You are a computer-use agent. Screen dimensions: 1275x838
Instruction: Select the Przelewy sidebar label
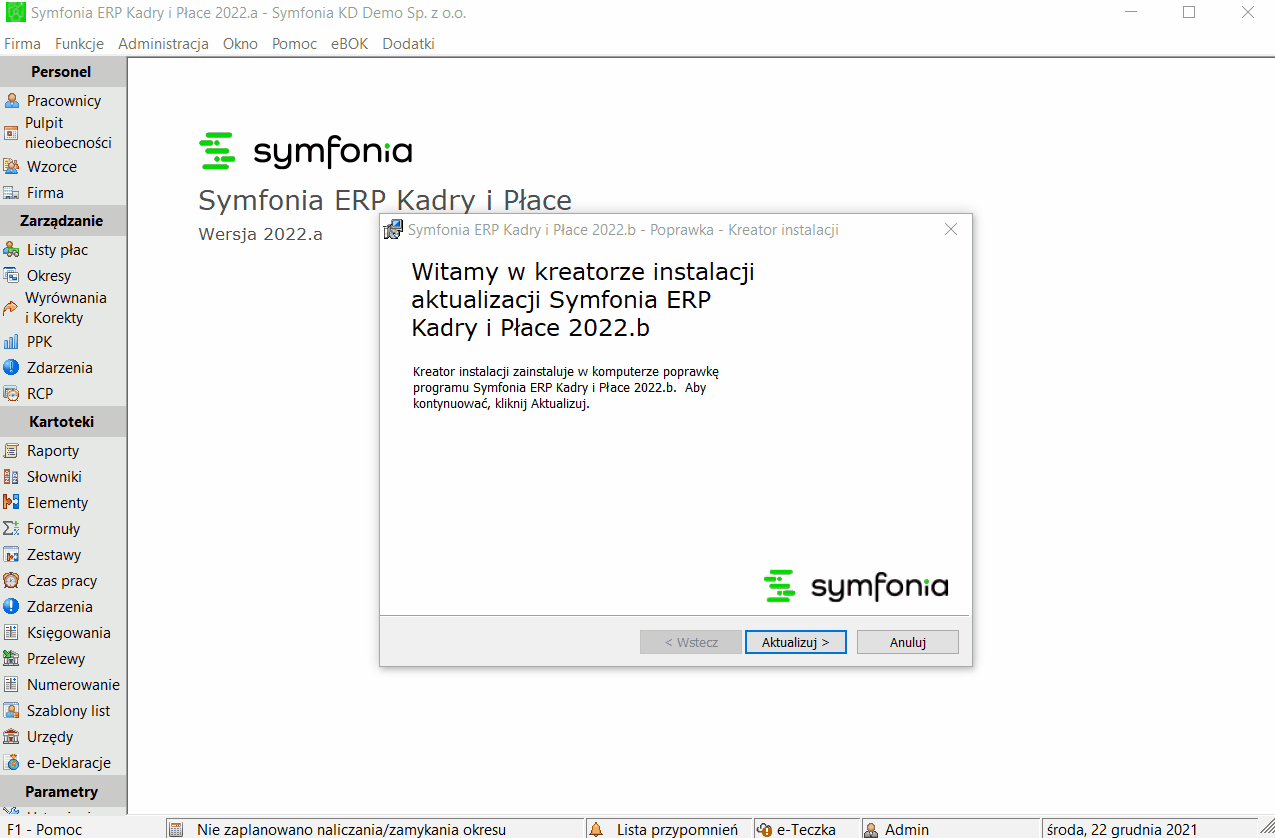56,659
